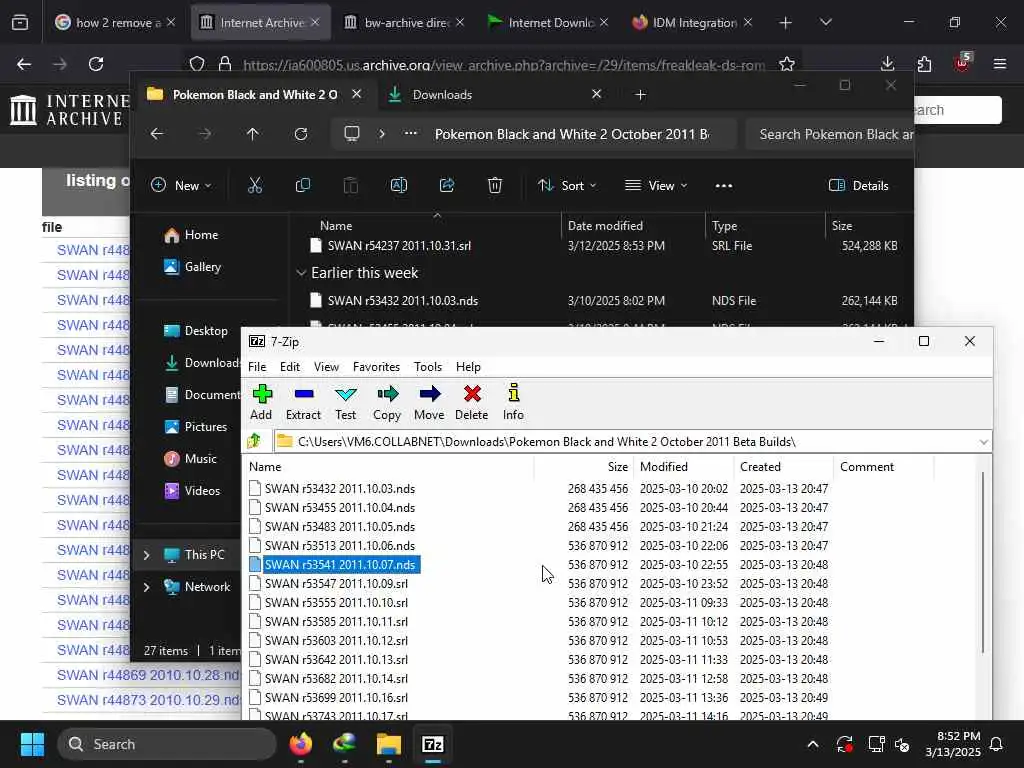Screen dimensions: 1024x768
Task: Open the Help menu in 7-Zip
Action: (x=468, y=367)
